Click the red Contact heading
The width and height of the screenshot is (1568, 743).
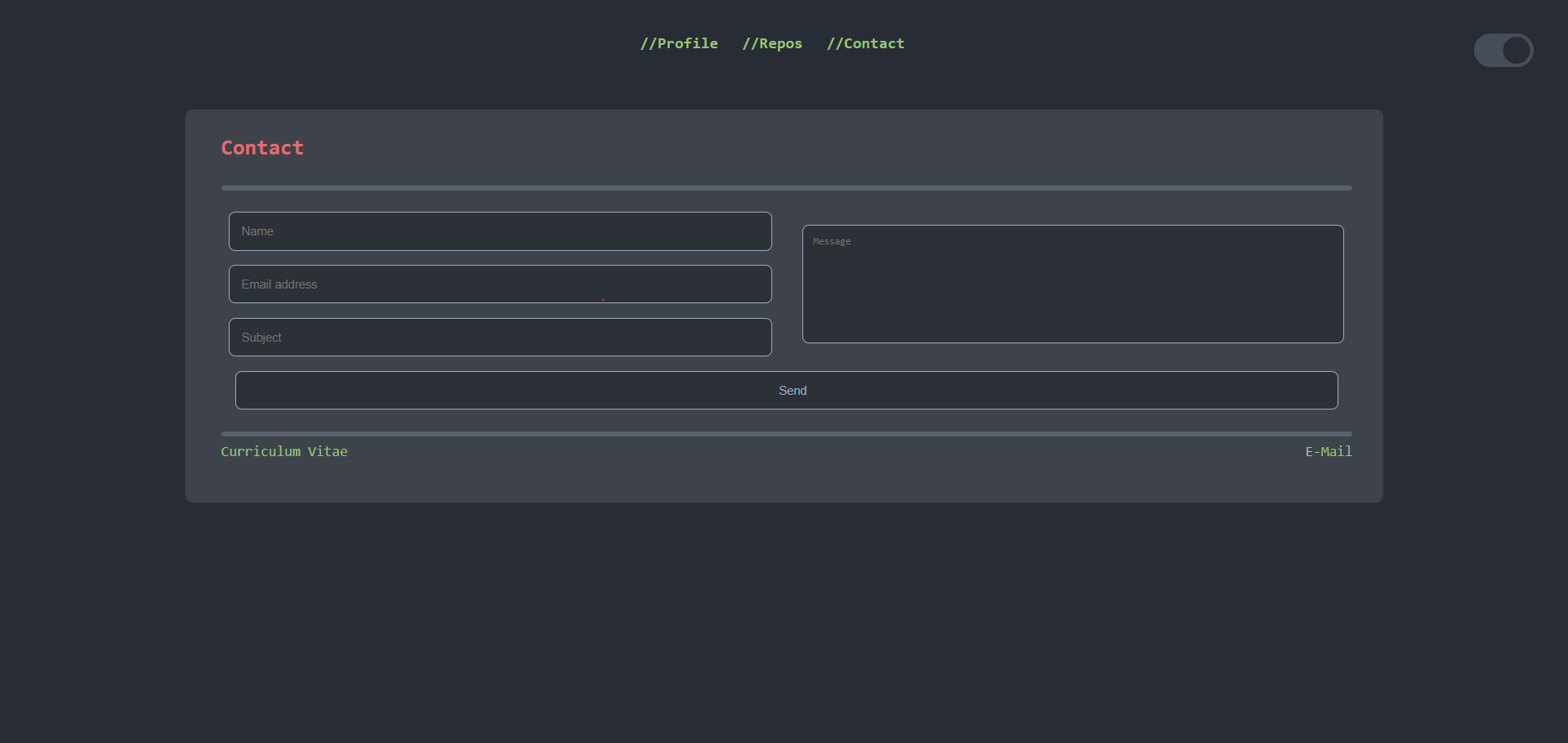click(x=262, y=148)
